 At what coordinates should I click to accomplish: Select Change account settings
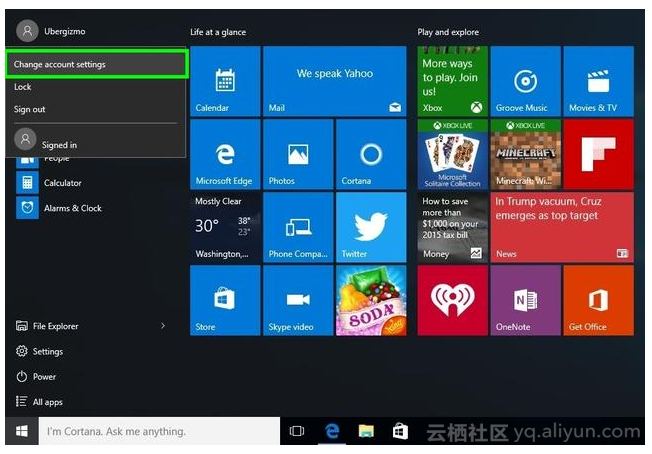coord(96,64)
